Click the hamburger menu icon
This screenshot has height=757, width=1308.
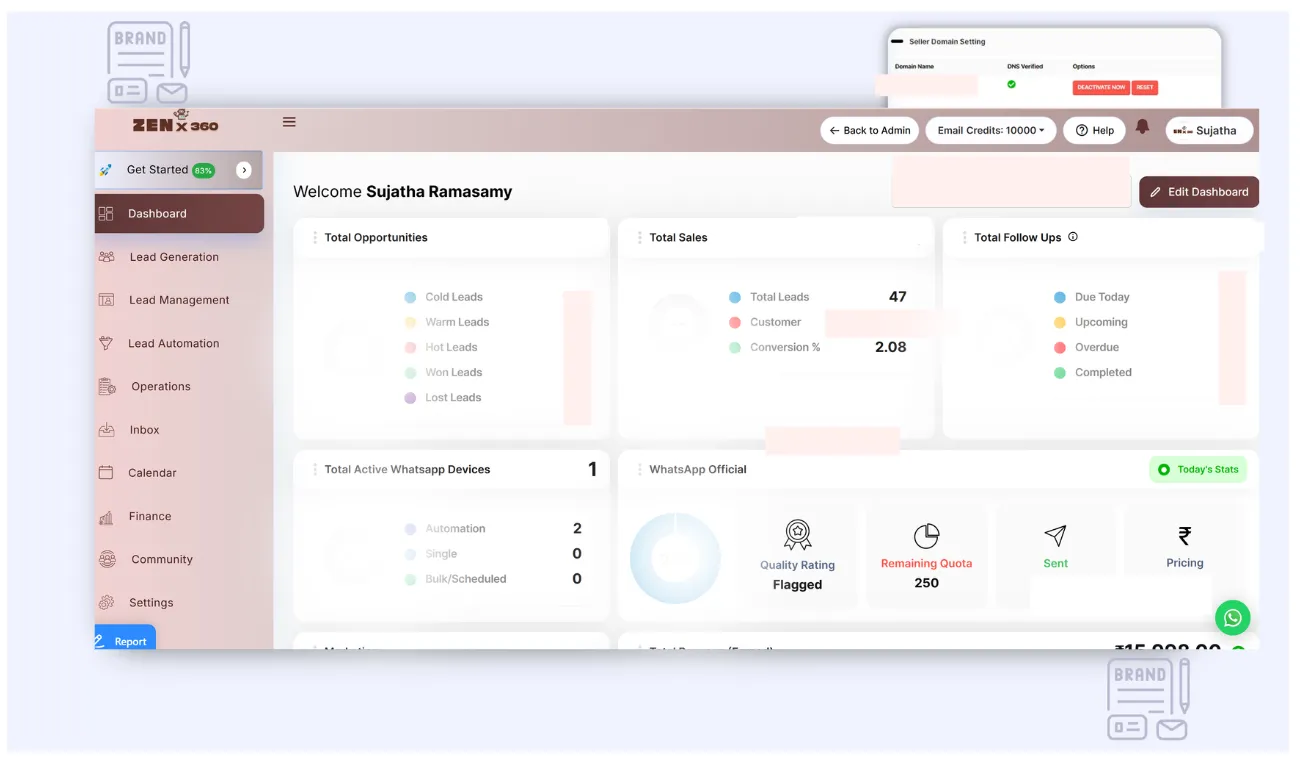(x=289, y=122)
